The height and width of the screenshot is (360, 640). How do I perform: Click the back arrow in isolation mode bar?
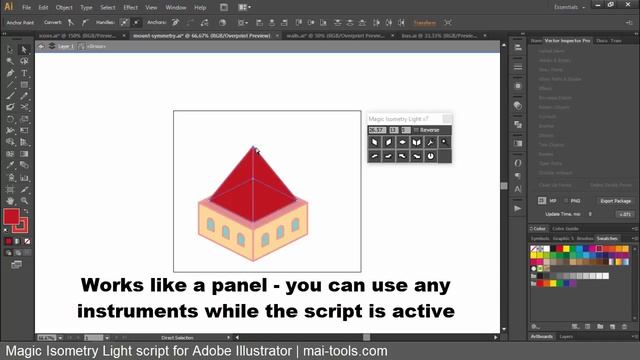pos(41,47)
